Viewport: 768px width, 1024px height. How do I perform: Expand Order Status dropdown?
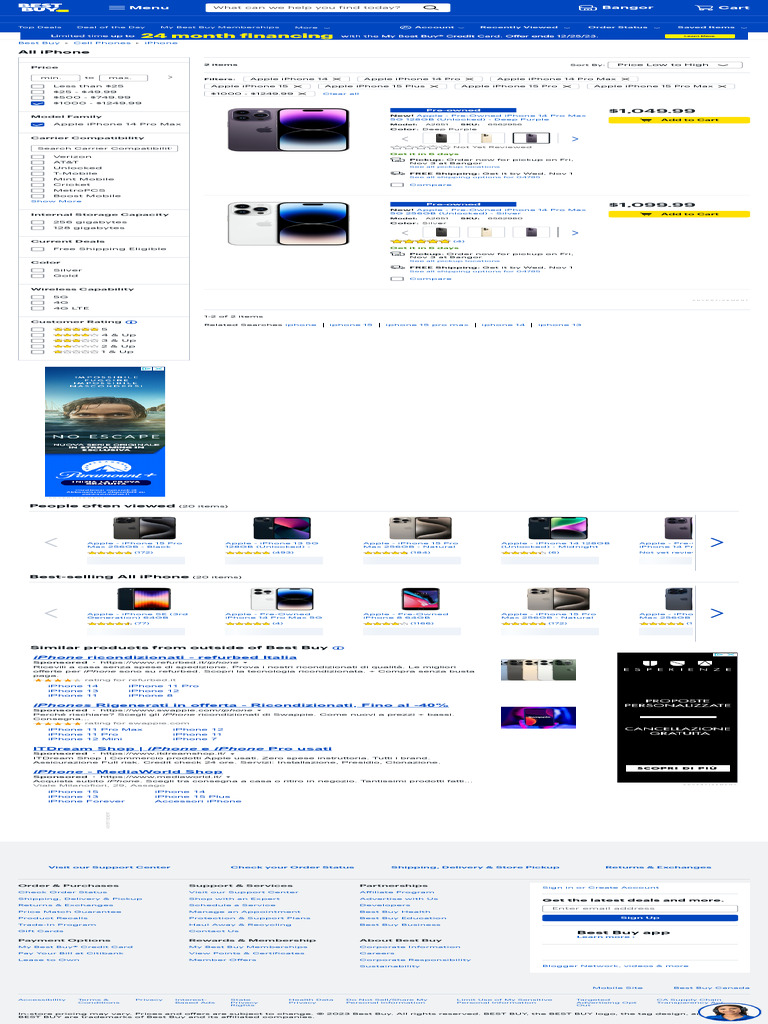pos(624,27)
